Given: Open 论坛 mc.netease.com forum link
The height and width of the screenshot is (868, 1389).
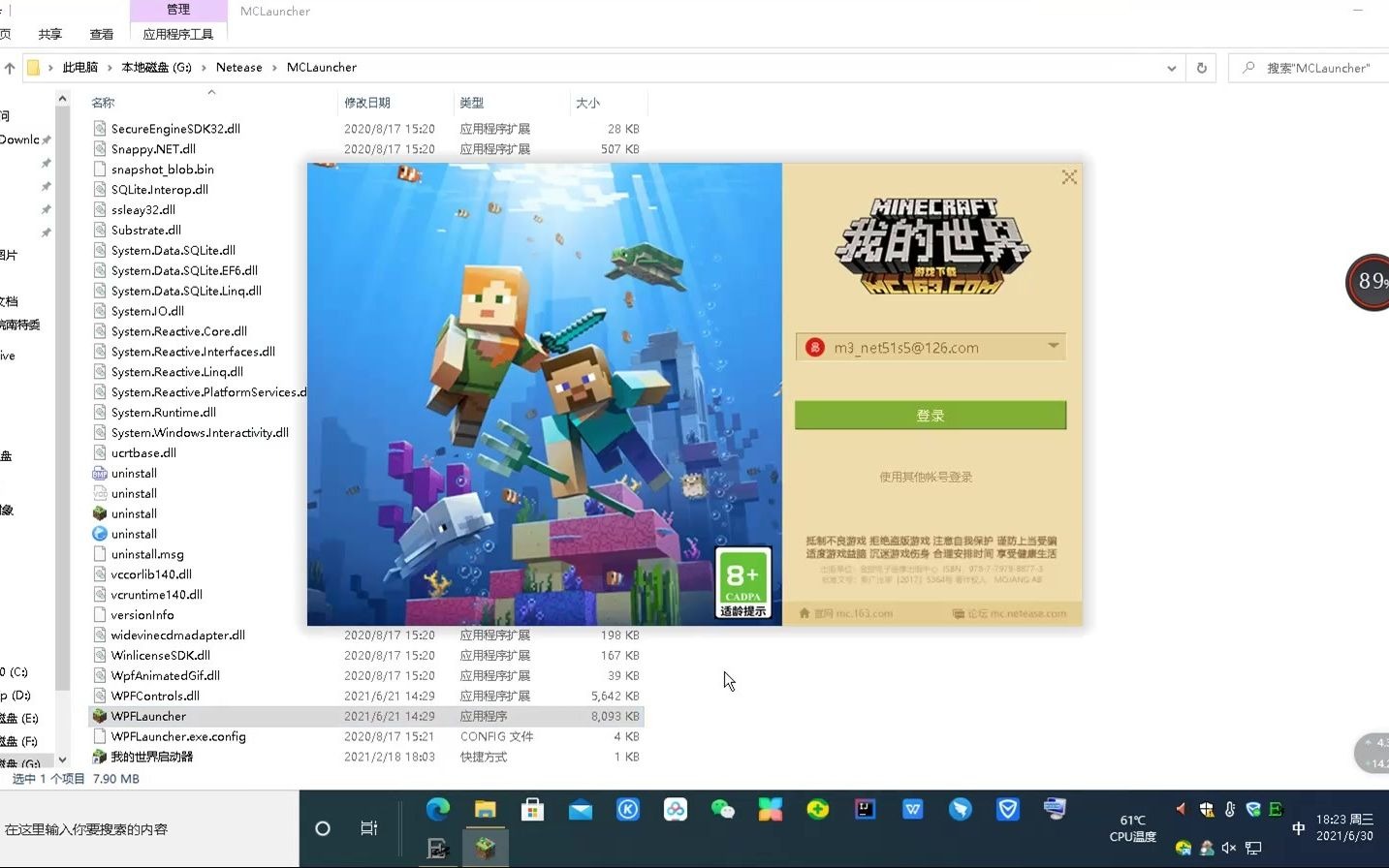Looking at the screenshot, I should click(x=1009, y=613).
